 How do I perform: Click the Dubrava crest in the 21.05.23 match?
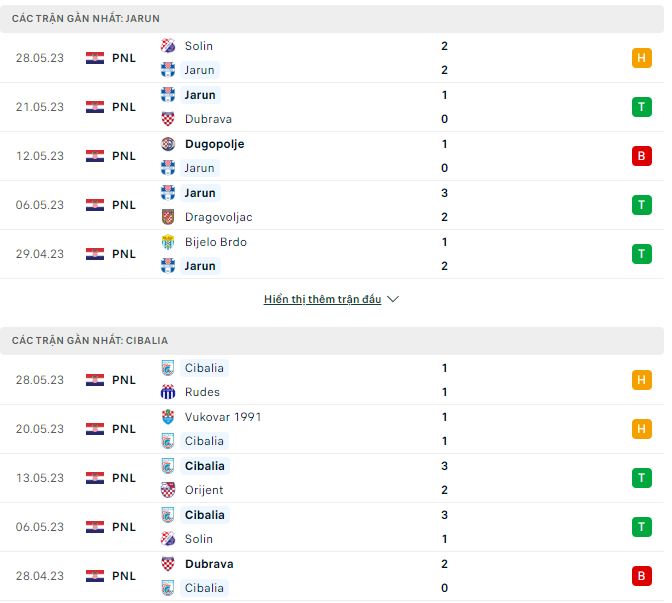click(x=168, y=119)
